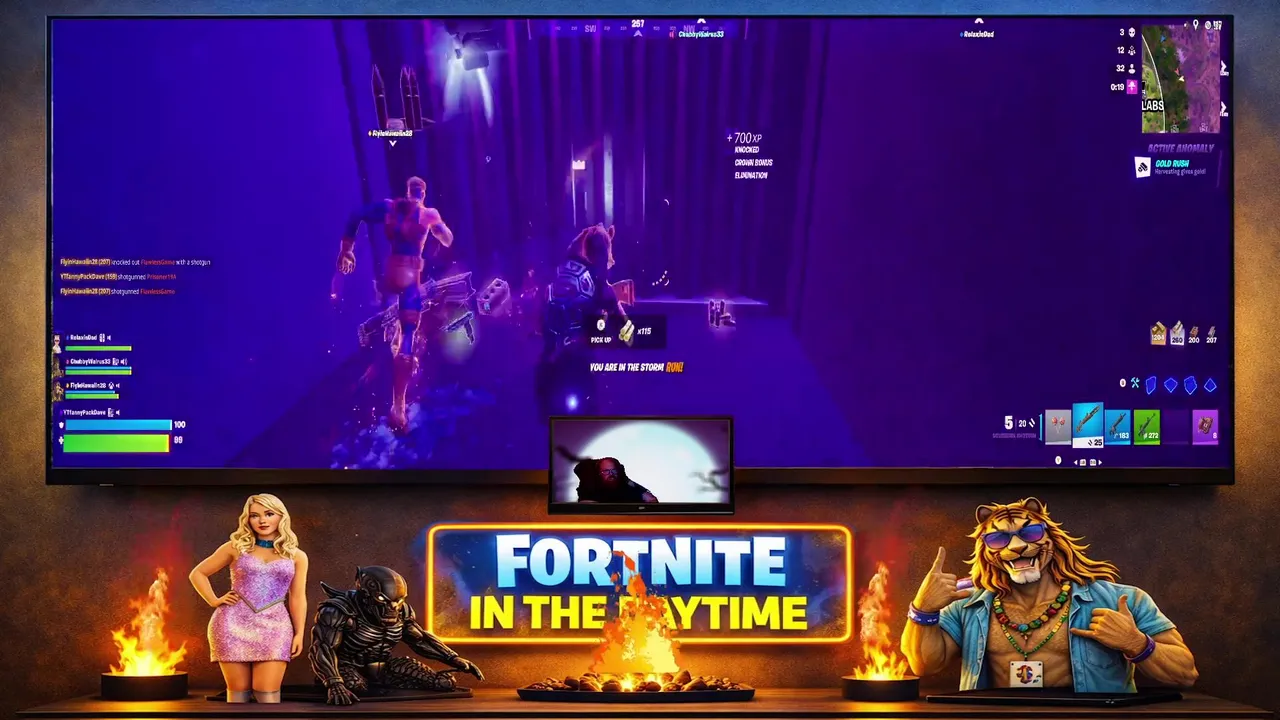Click the LABS label on minimap
The image size is (1280, 720).
point(1153,105)
